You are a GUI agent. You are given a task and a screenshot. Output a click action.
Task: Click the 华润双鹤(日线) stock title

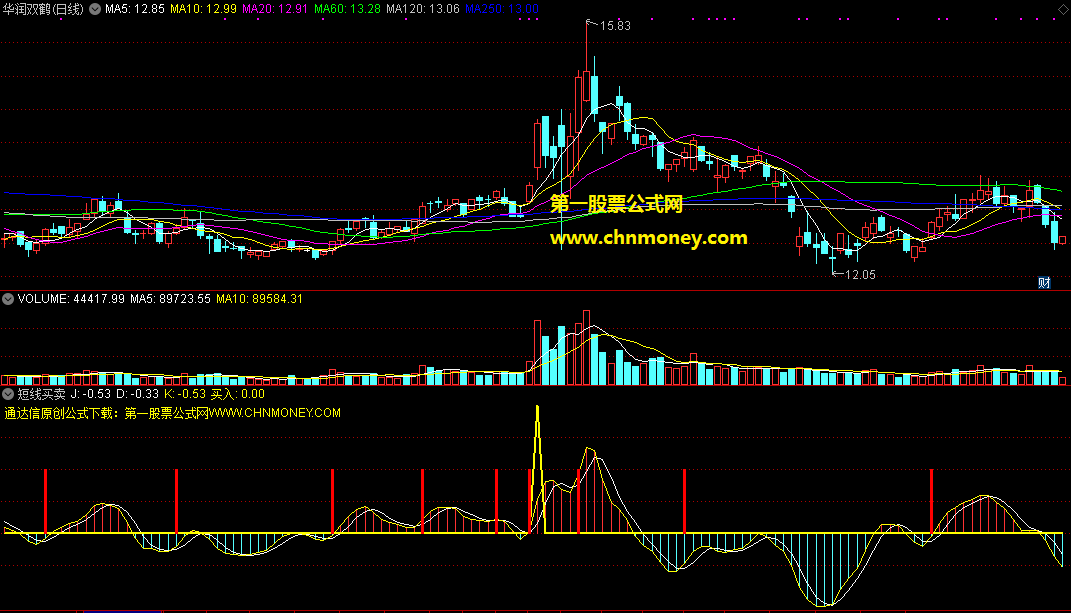(x=43, y=9)
